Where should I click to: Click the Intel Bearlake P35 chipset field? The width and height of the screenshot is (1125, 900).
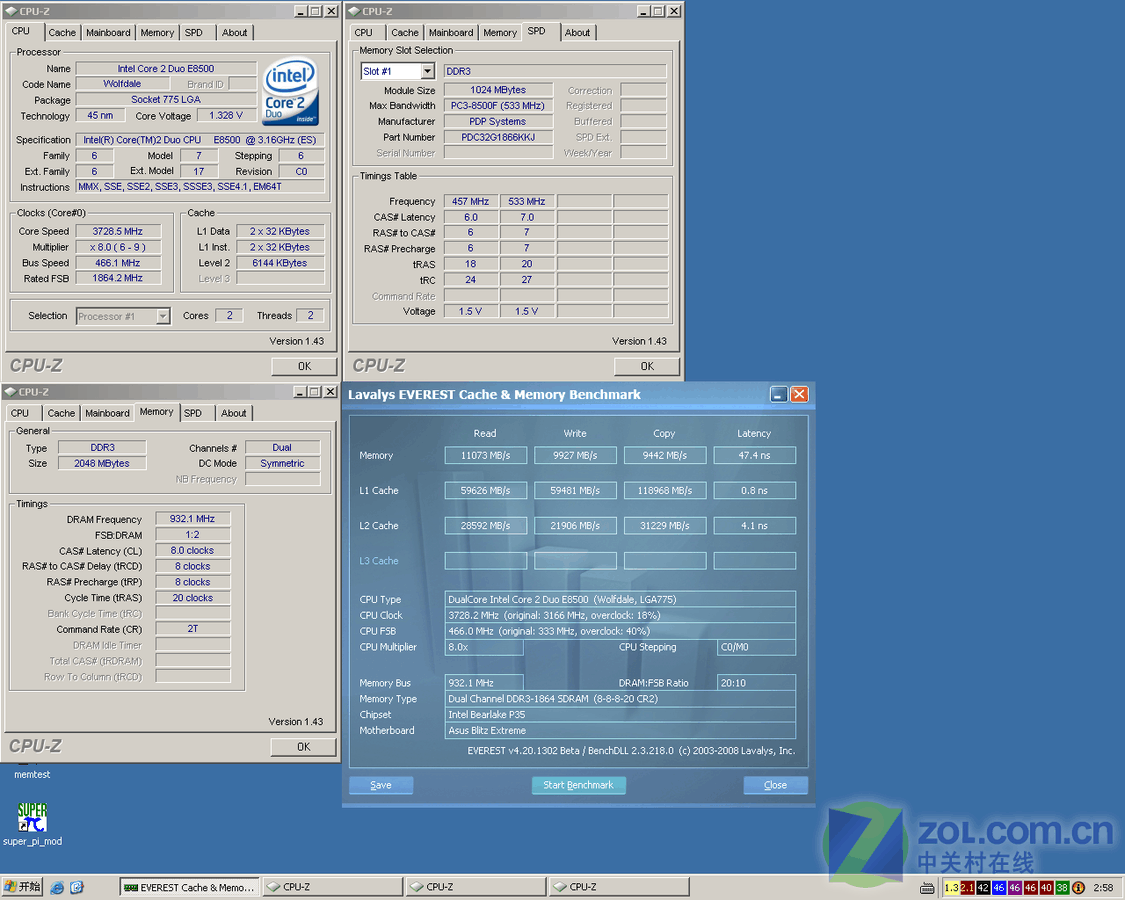tap(620, 715)
